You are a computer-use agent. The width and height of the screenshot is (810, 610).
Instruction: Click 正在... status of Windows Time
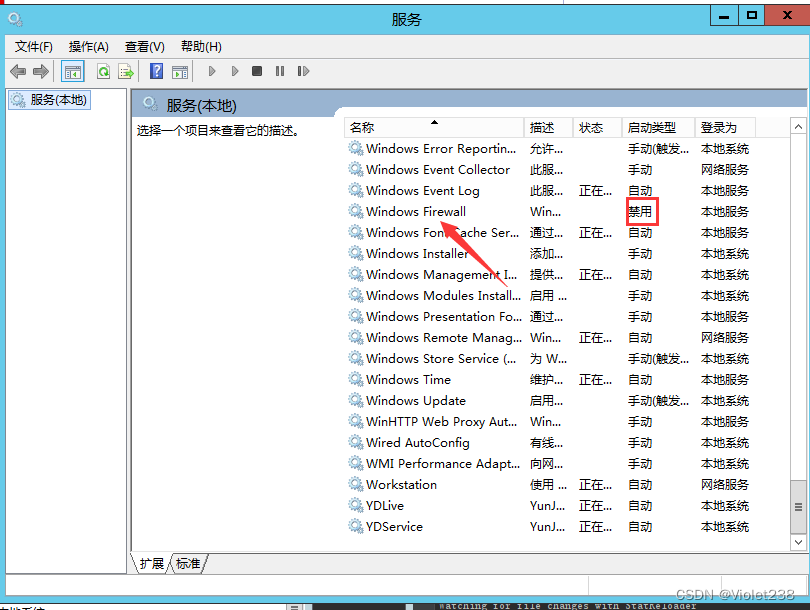click(x=595, y=380)
